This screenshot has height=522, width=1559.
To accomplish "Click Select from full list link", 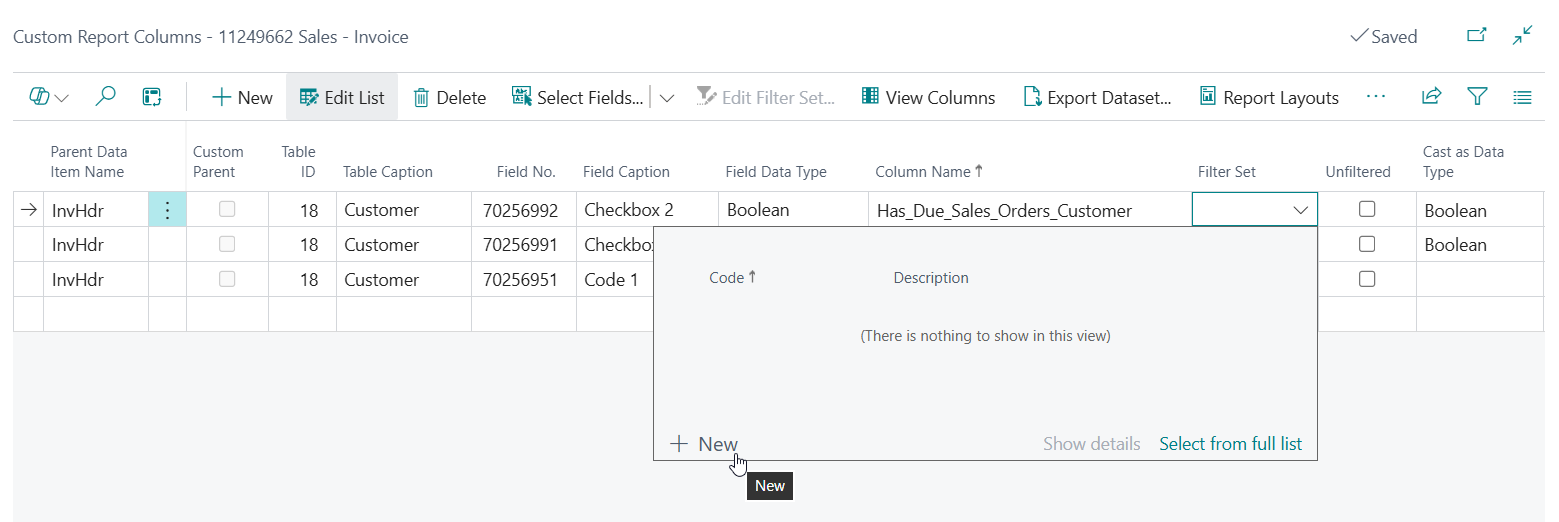I will (x=1230, y=444).
